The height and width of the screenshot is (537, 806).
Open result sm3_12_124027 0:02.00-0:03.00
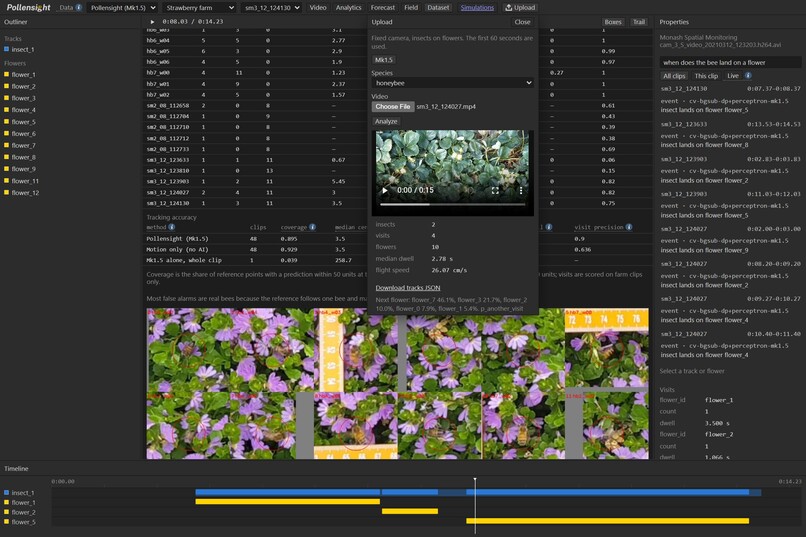[730, 239]
